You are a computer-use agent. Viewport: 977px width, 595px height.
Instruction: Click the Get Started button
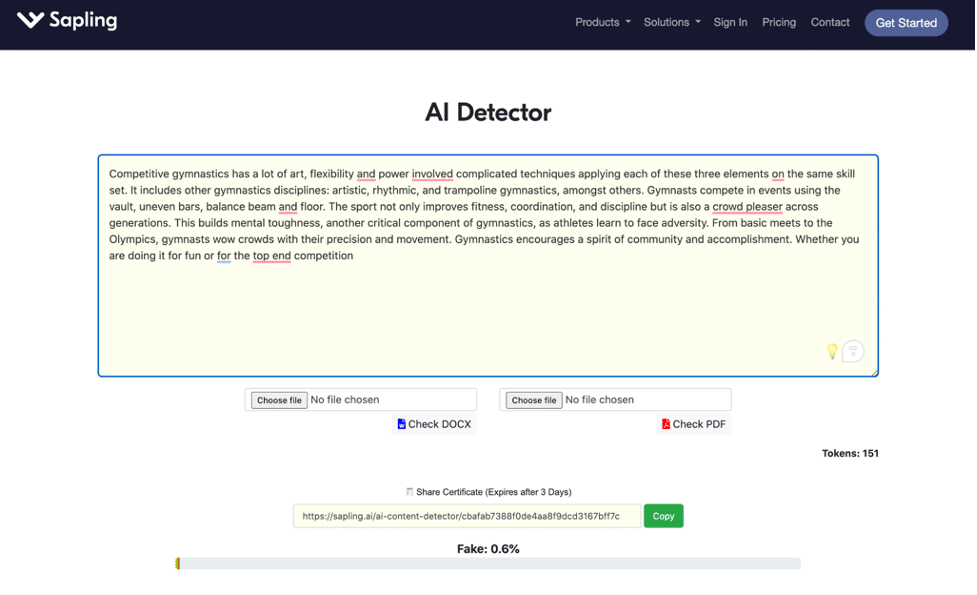tap(906, 22)
